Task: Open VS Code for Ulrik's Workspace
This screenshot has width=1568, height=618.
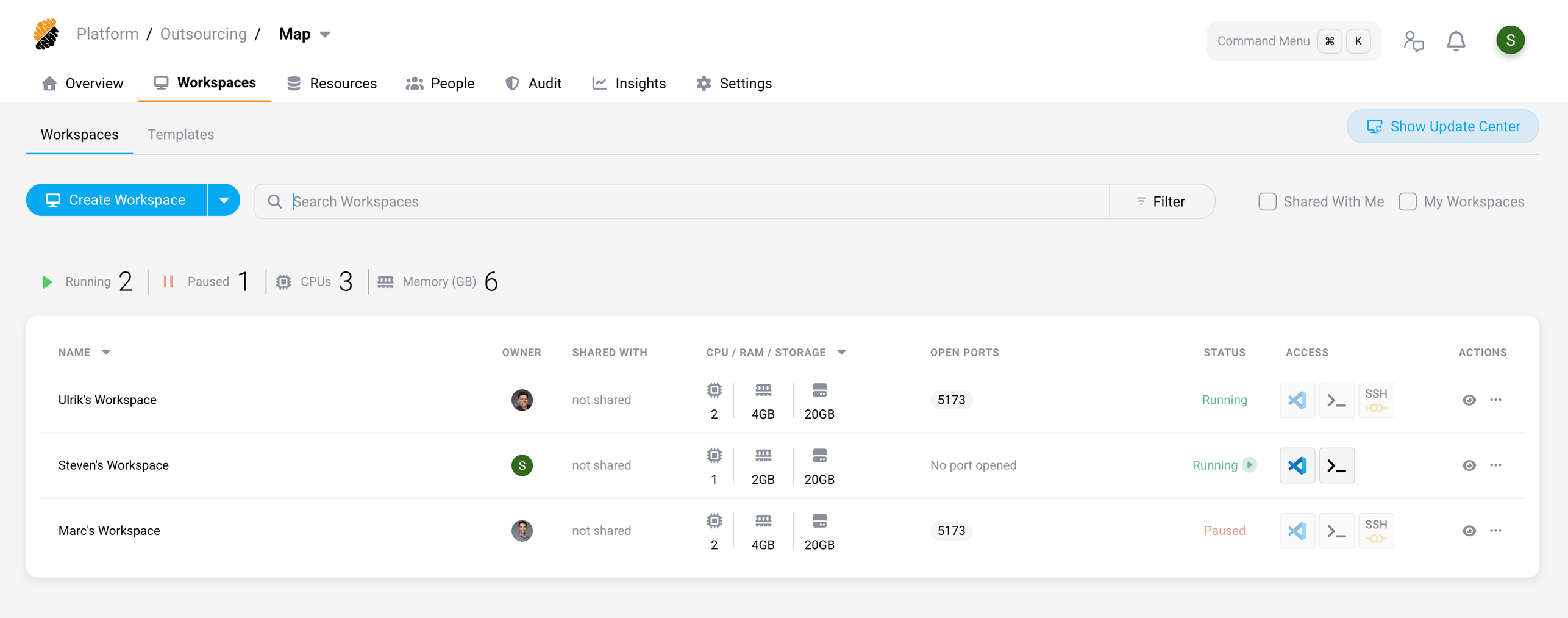Action: pos(1297,400)
